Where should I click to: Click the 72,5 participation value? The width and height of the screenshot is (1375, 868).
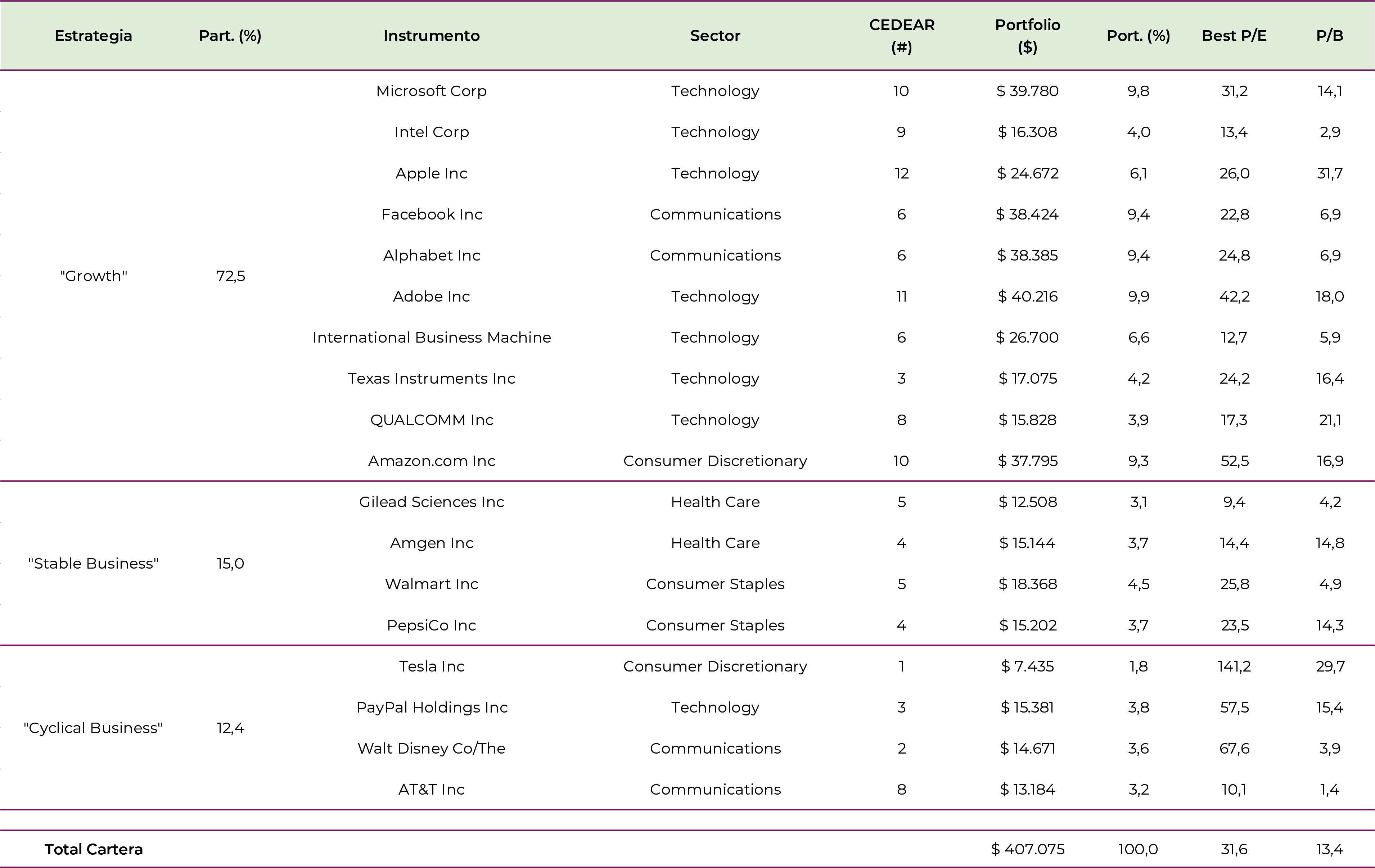[230, 276]
